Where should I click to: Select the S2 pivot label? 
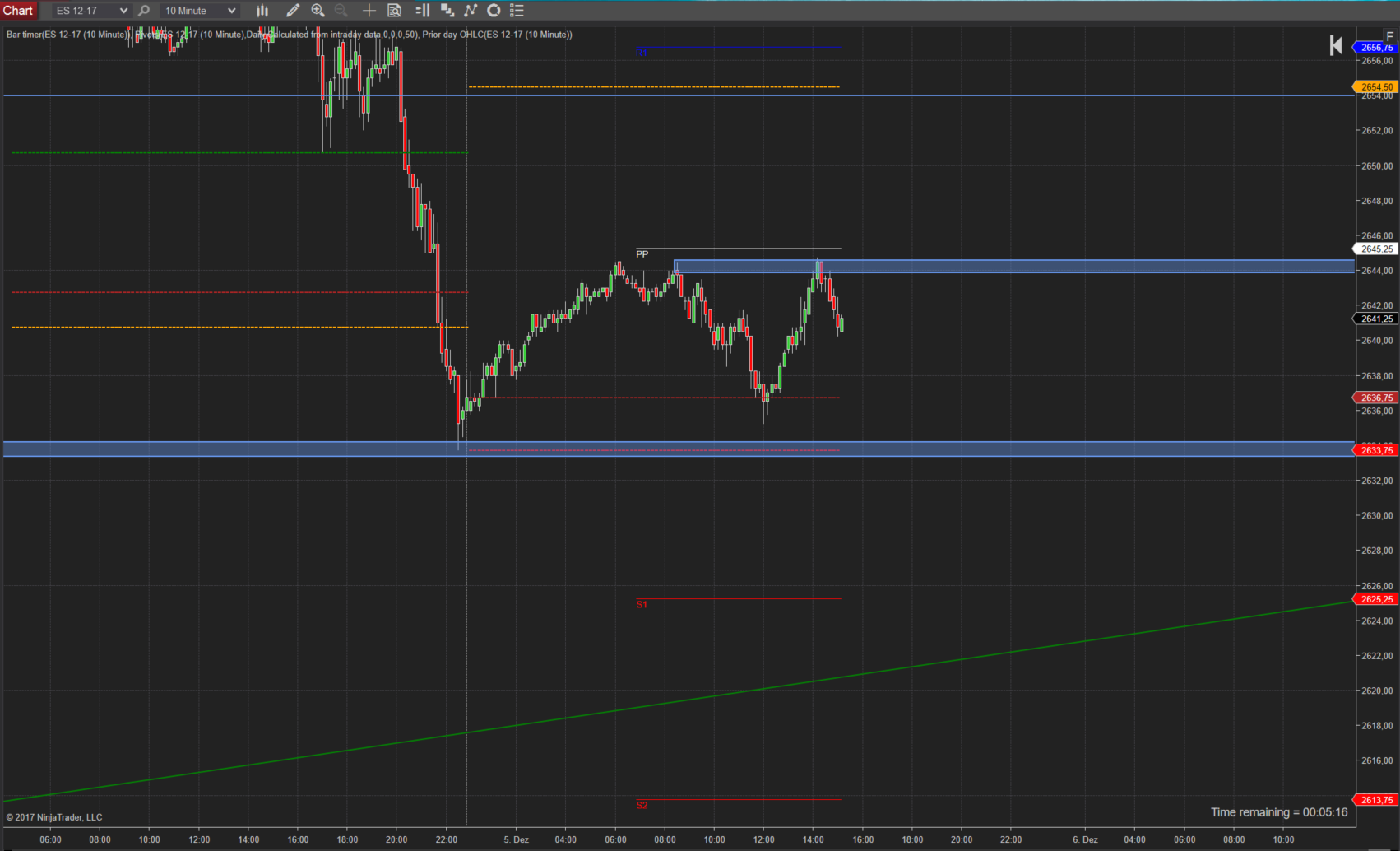642,805
